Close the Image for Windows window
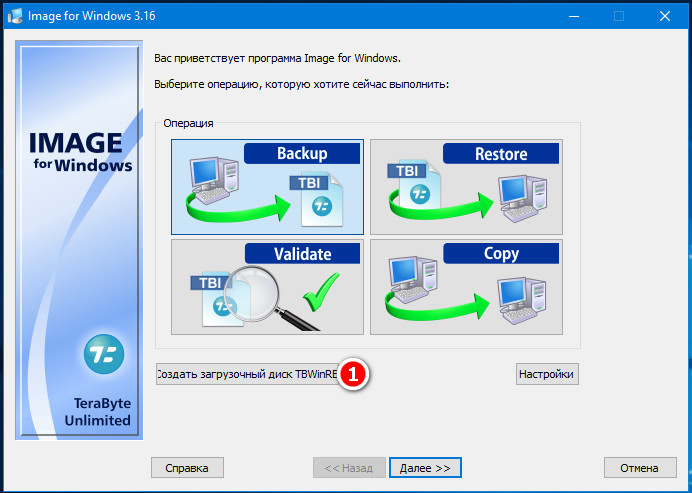692x493 pixels. (665, 16)
